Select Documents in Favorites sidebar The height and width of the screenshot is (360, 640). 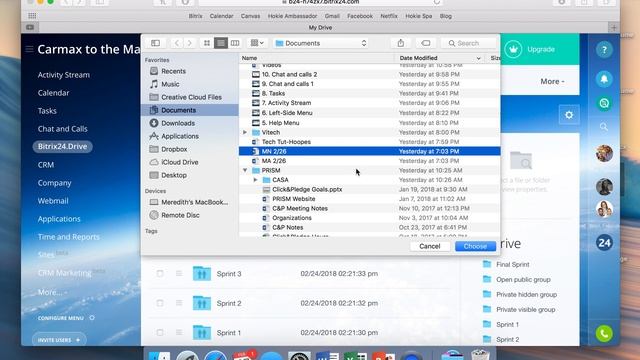coord(189,110)
